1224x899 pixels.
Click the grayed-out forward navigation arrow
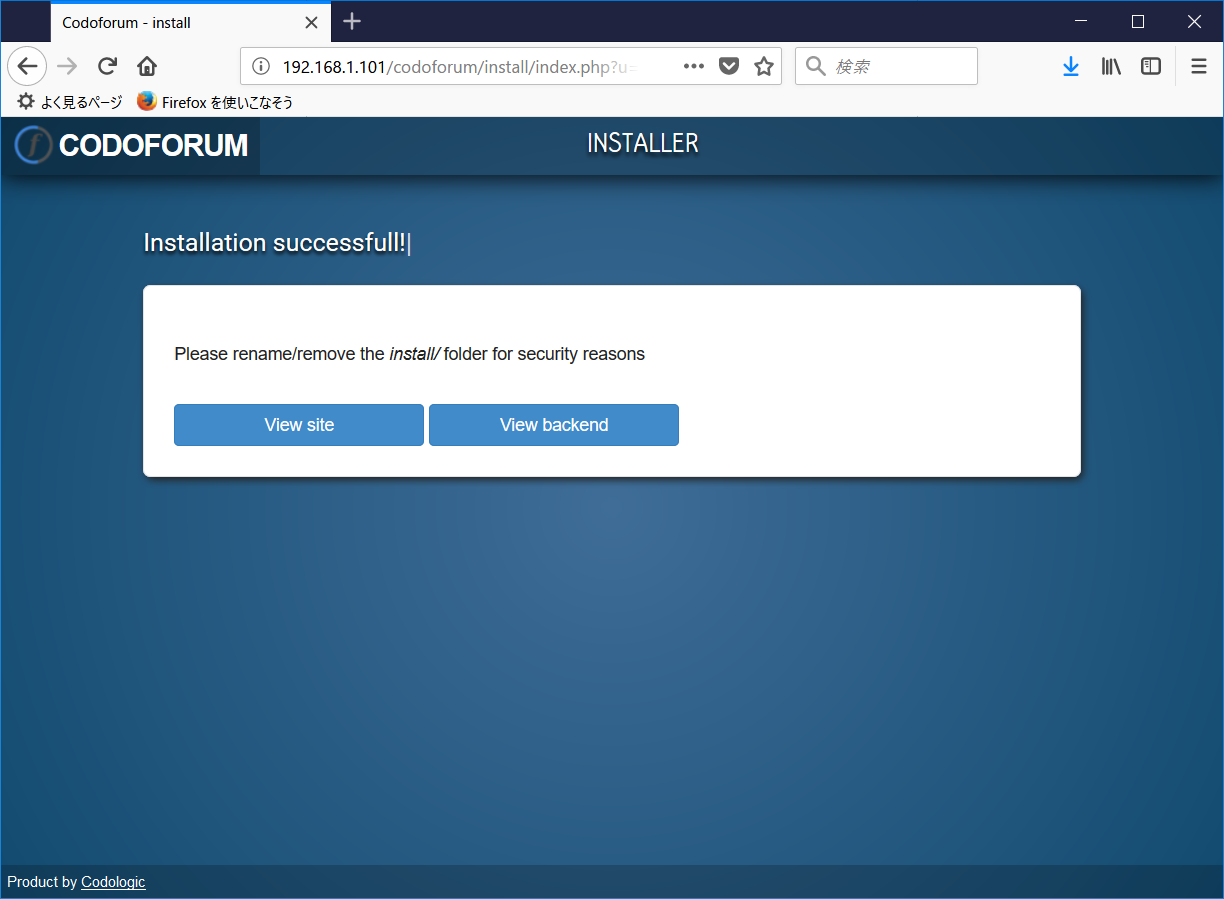click(66, 66)
